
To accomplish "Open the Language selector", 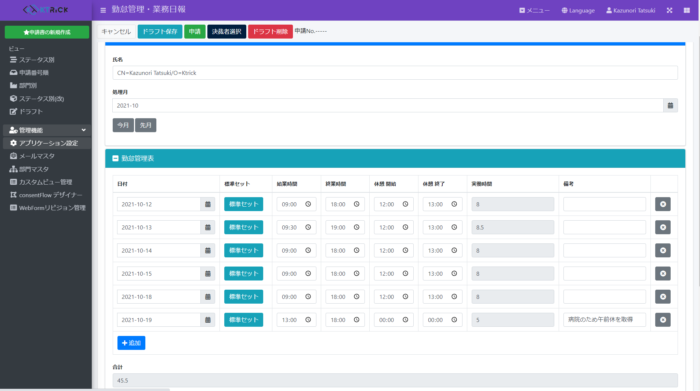I will click(578, 10).
